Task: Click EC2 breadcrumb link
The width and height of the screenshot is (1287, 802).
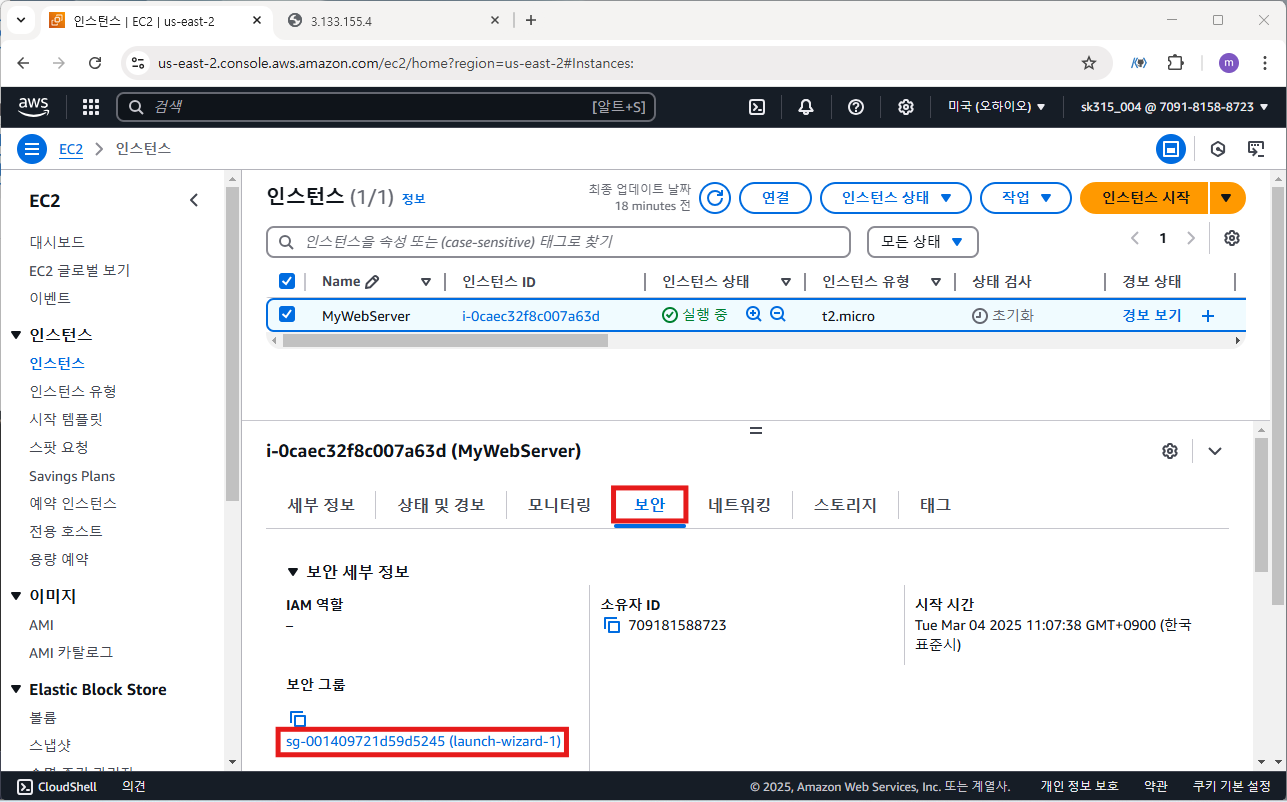Action: pos(70,149)
